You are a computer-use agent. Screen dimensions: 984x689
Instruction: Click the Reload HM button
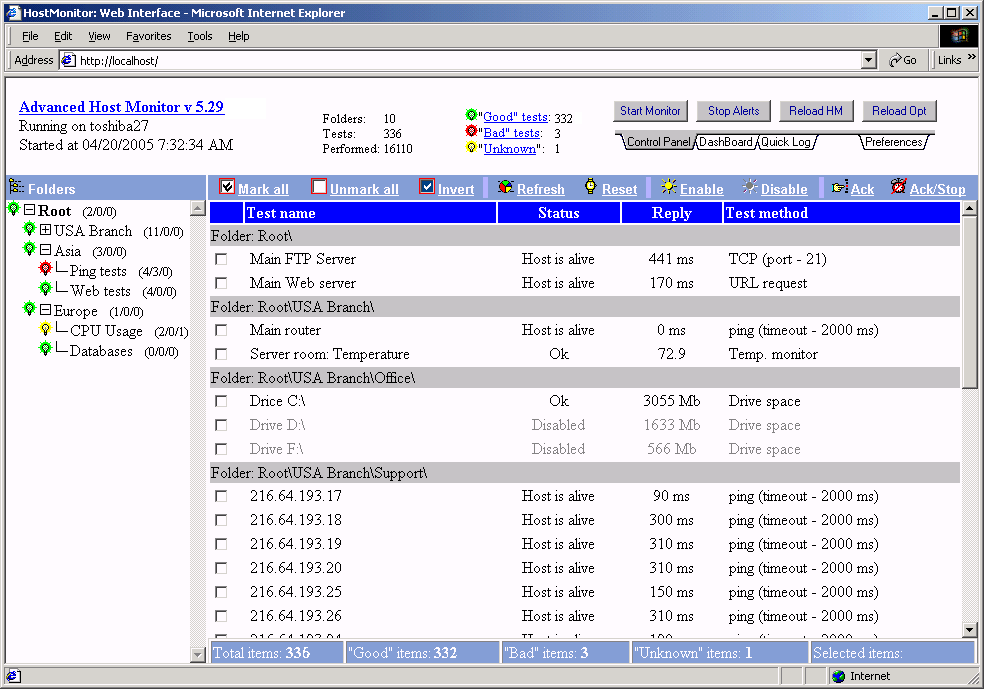[816, 111]
